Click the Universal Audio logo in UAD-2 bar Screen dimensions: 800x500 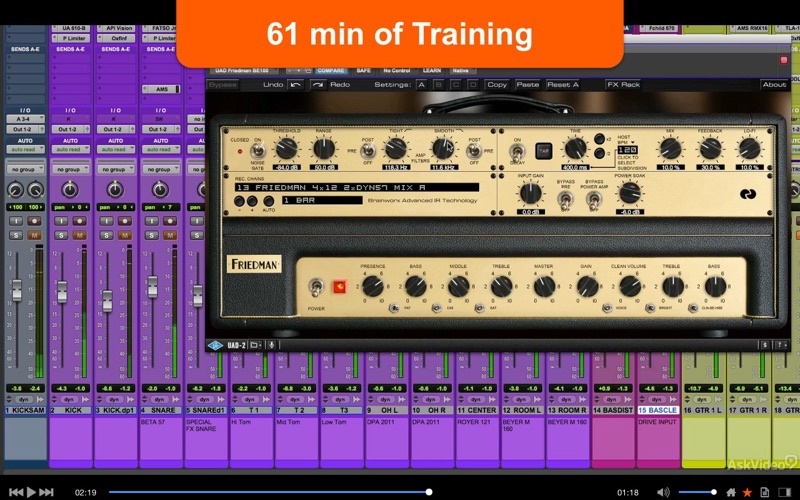click(x=215, y=345)
